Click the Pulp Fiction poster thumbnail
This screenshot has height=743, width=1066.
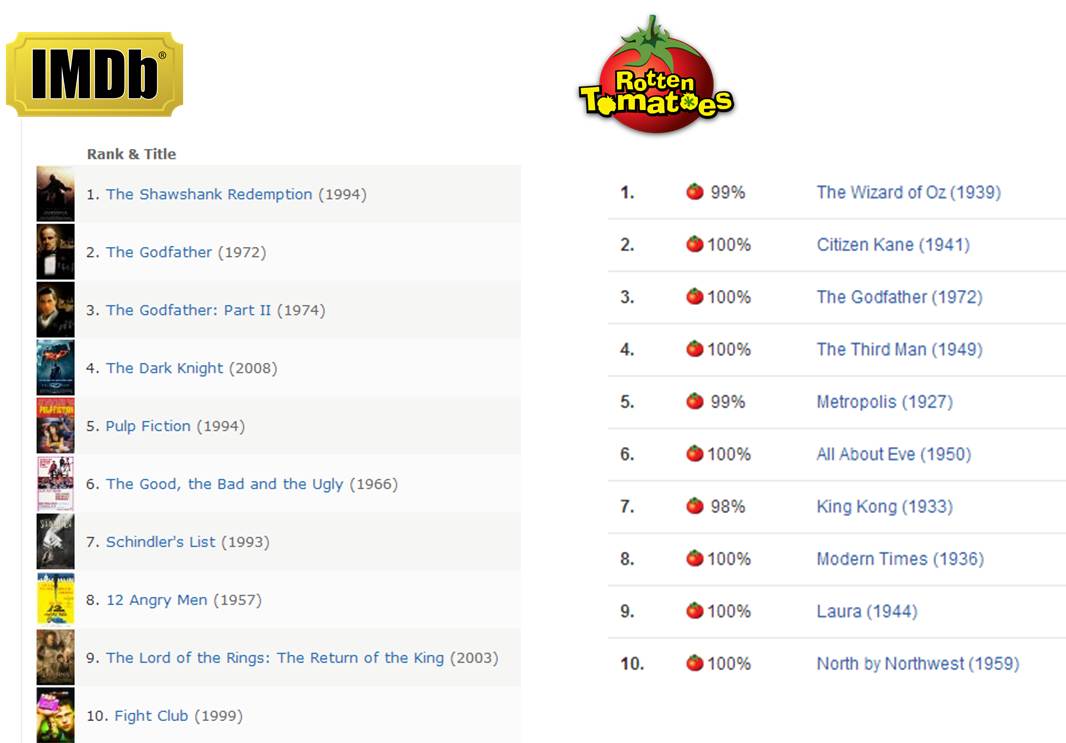55,426
